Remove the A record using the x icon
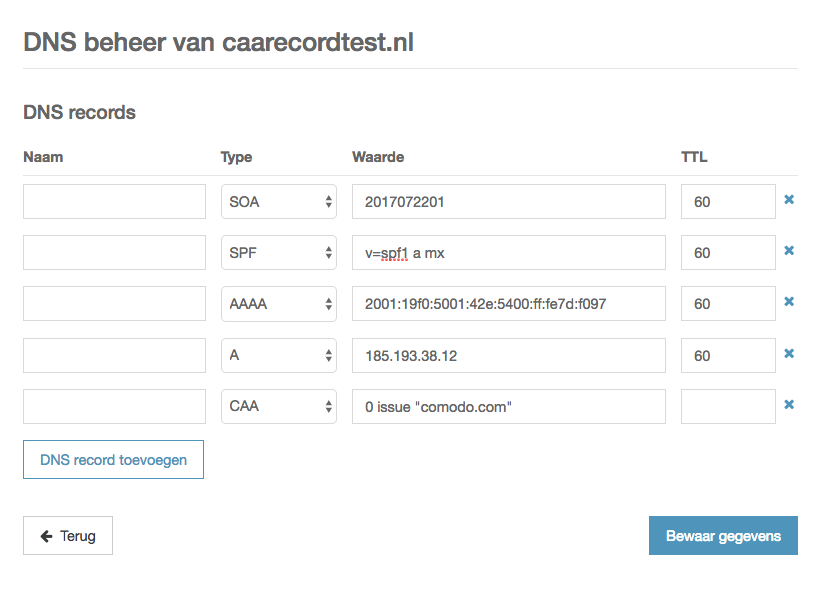The image size is (820, 594). click(789, 354)
